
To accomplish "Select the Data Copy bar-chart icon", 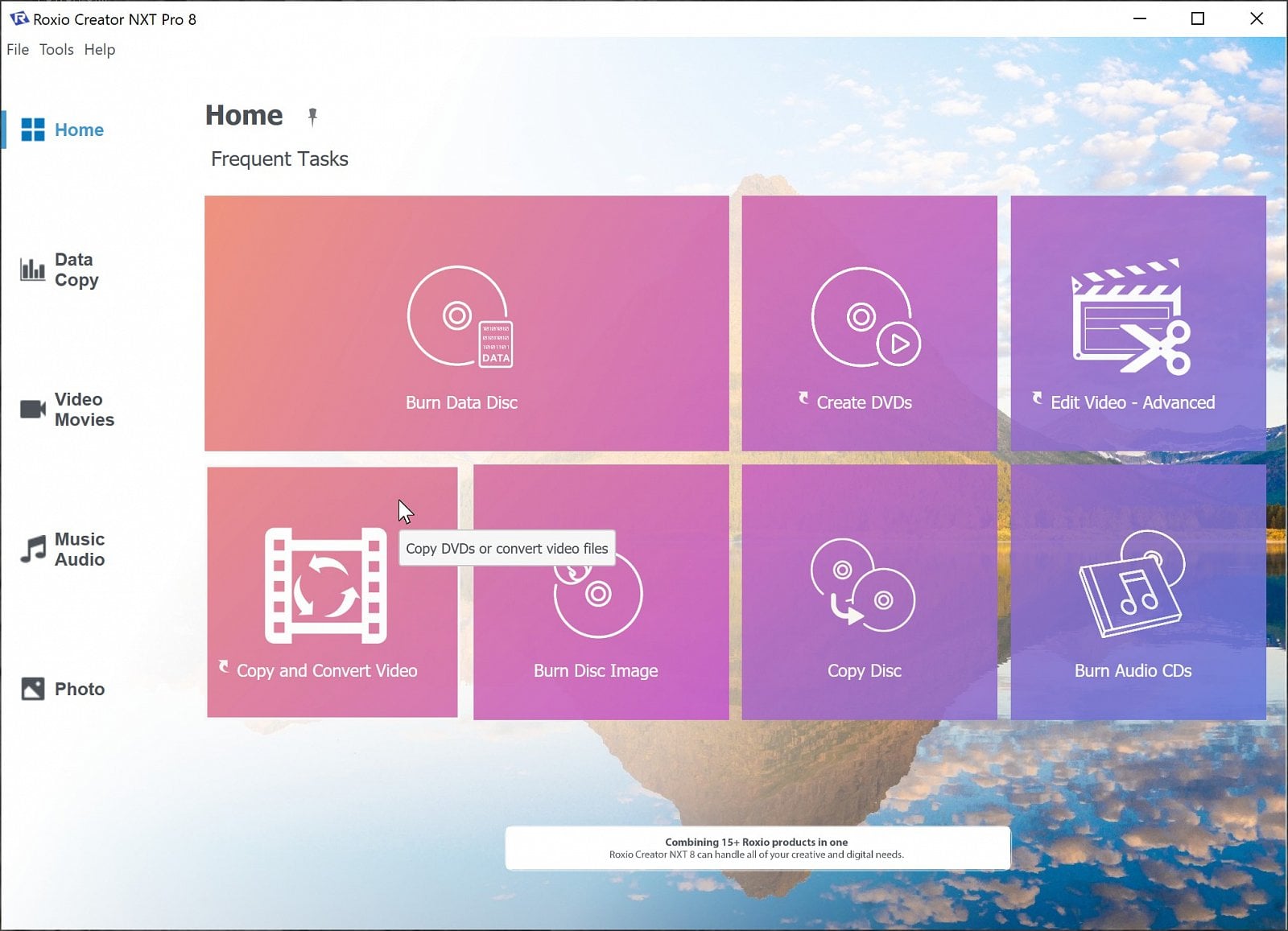I will click(x=32, y=270).
